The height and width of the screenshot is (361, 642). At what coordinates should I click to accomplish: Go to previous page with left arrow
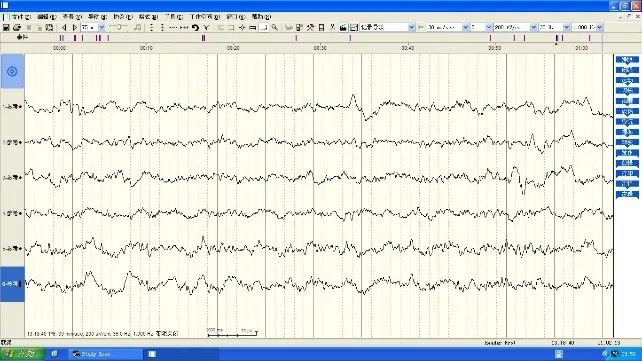click(64, 27)
